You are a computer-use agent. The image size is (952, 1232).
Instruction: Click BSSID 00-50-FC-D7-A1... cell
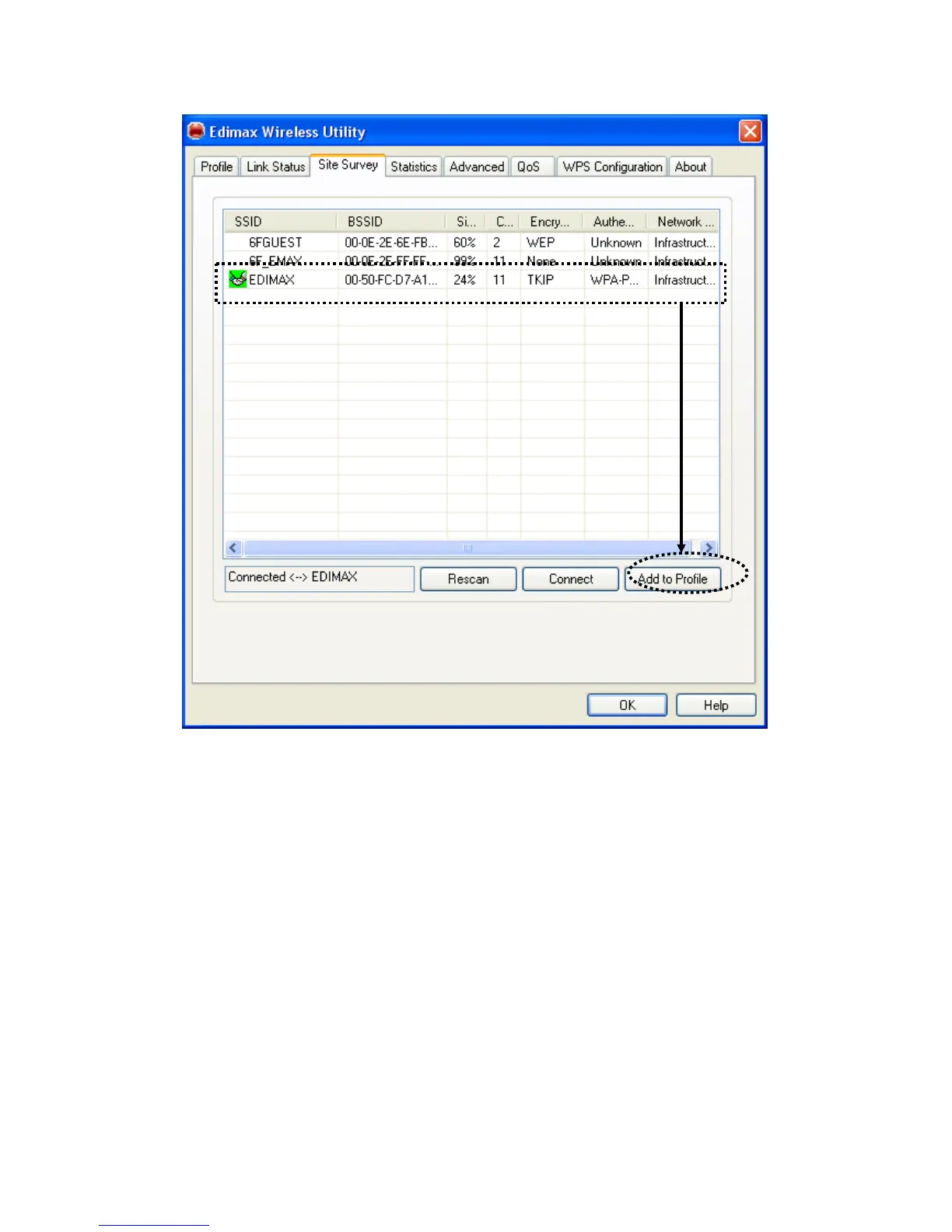pyautogui.click(x=391, y=280)
